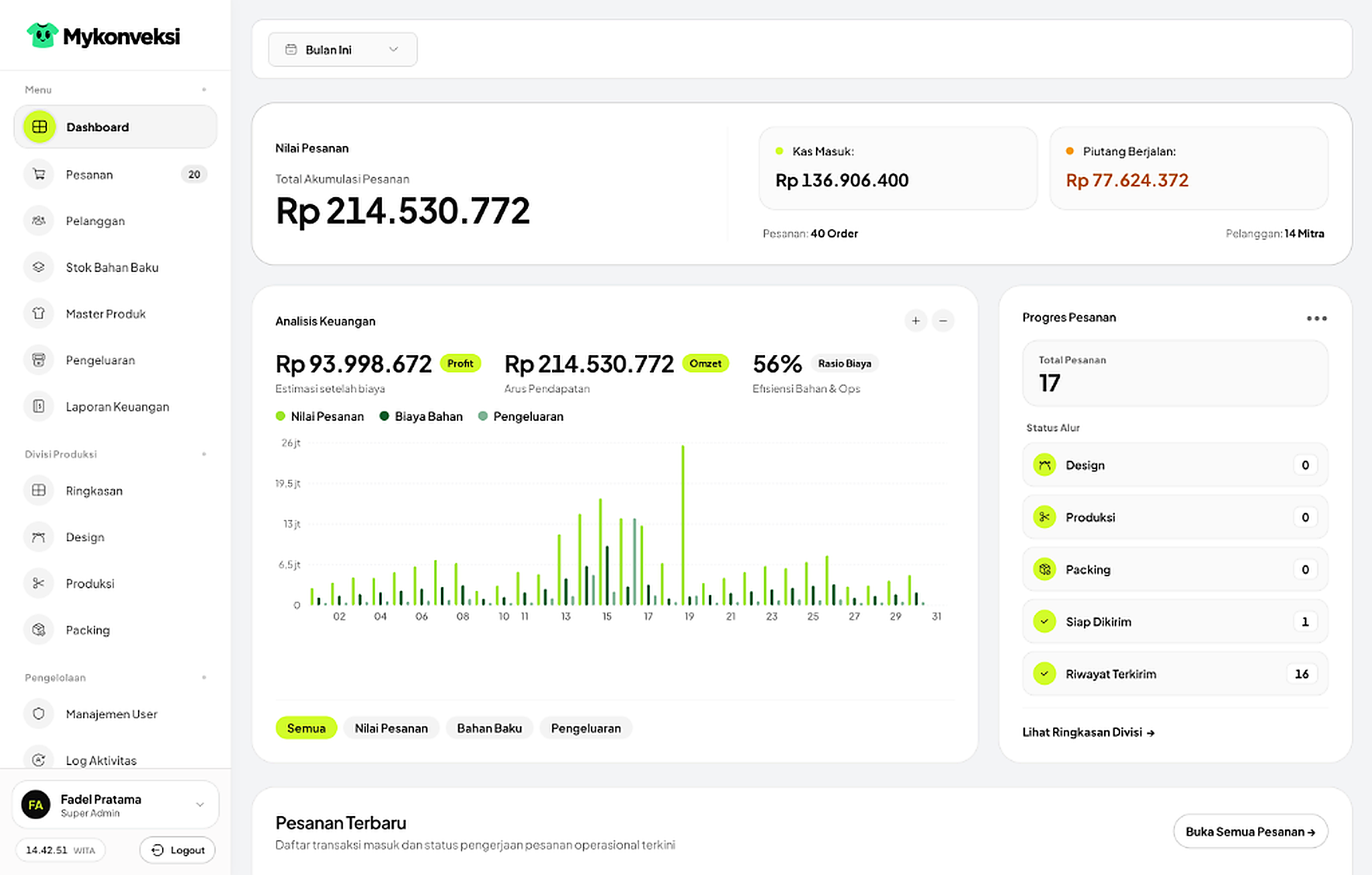
Task: Click the Laporan Keuangan document icon
Action: tap(39, 406)
